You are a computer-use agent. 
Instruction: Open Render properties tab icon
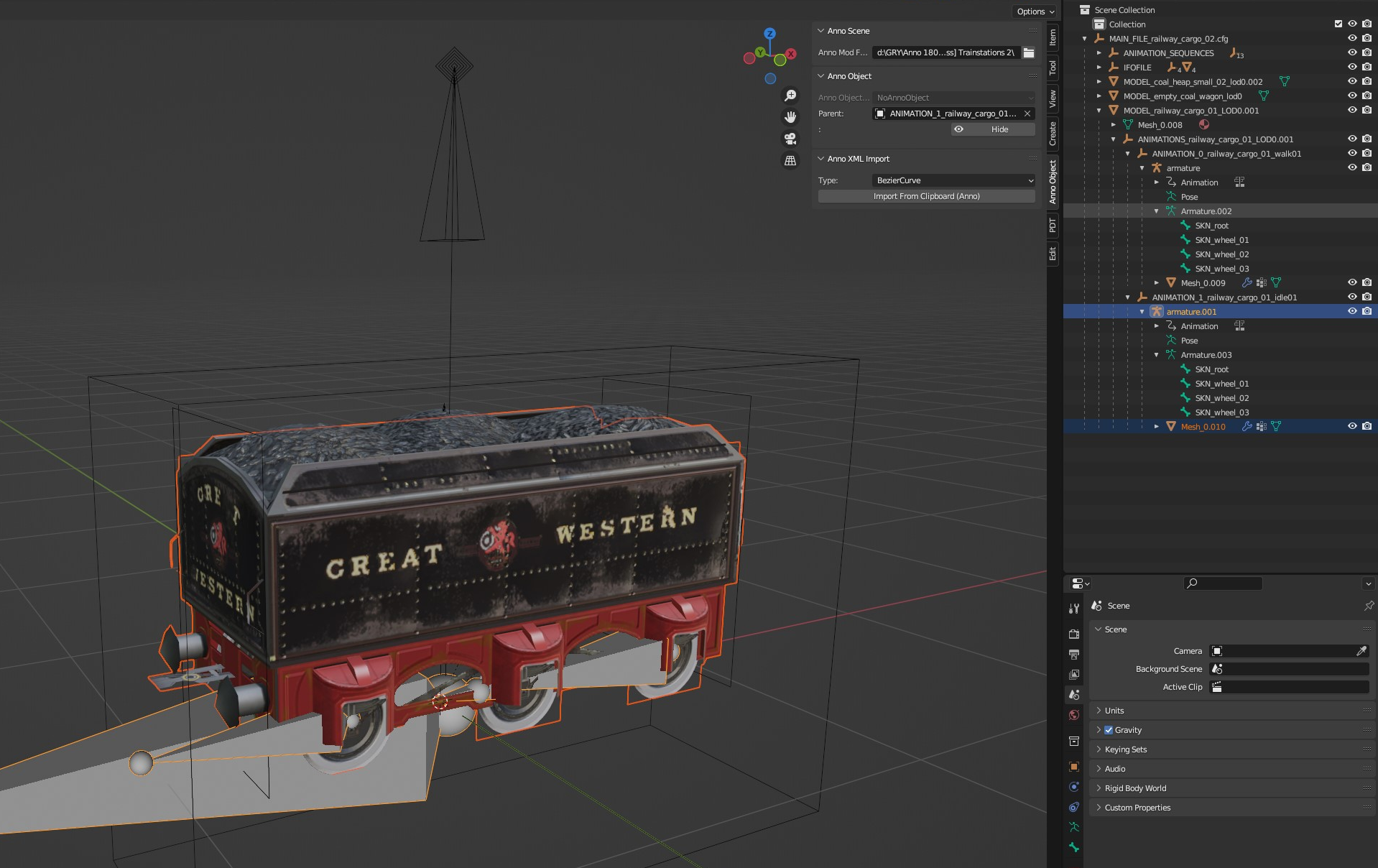1074,634
